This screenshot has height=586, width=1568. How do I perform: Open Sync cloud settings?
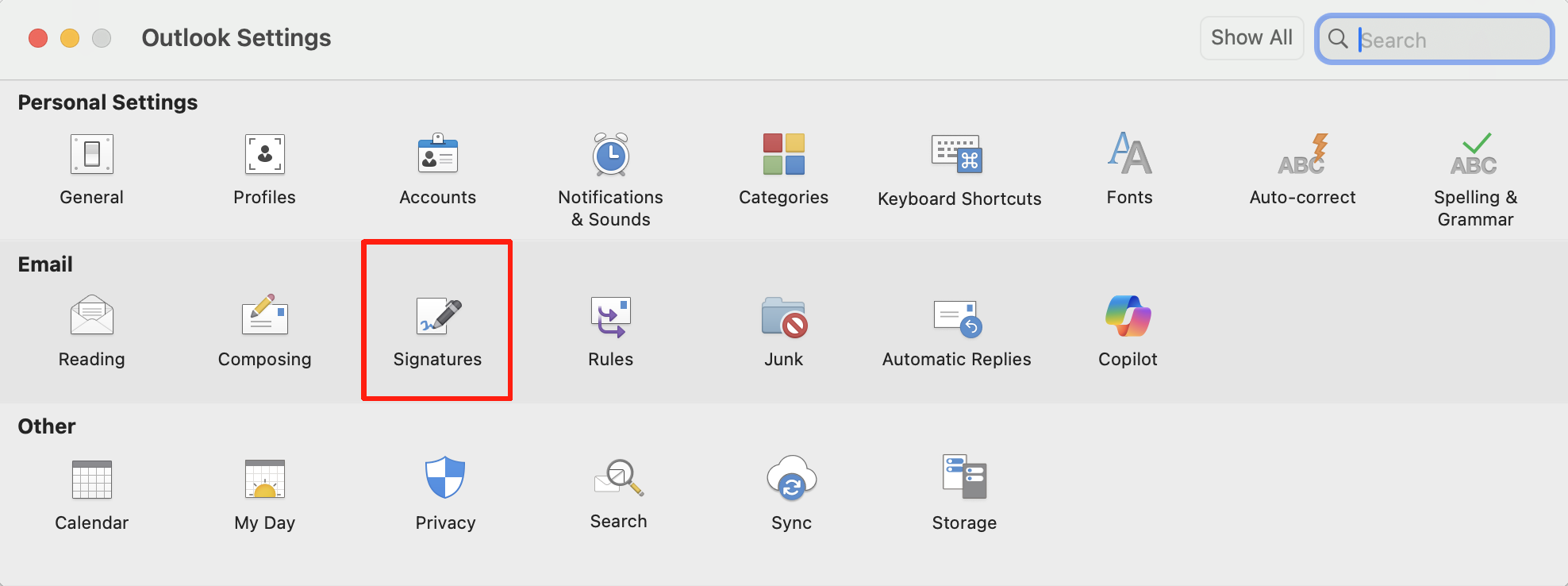791,478
